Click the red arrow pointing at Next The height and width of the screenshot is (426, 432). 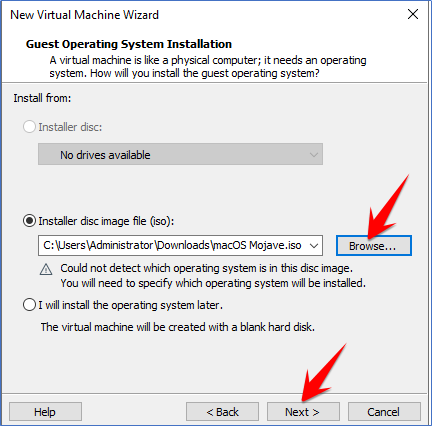[324, 372]
